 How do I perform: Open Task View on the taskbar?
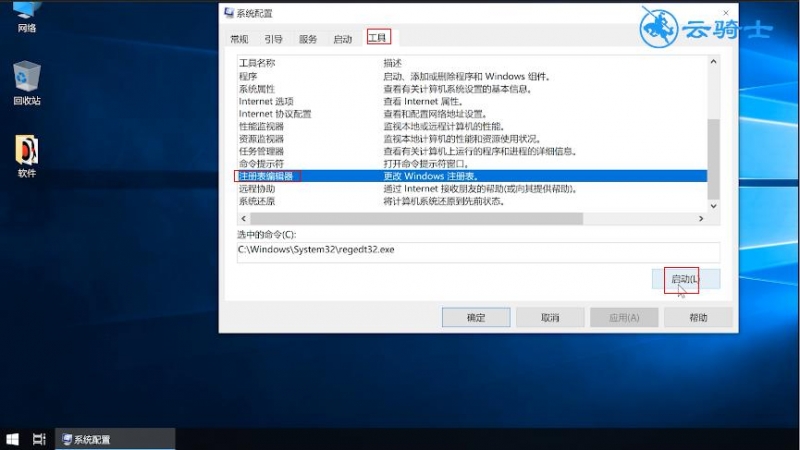pyautogui.click(x=39, y=439)
